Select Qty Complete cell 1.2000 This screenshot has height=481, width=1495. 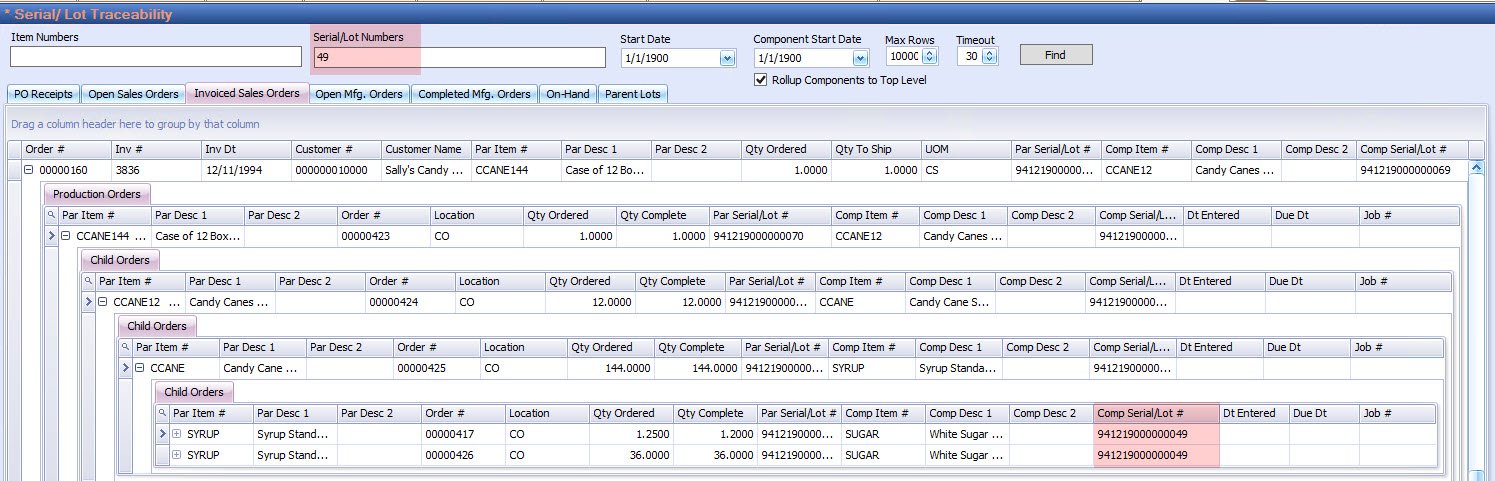coord(714,434)
